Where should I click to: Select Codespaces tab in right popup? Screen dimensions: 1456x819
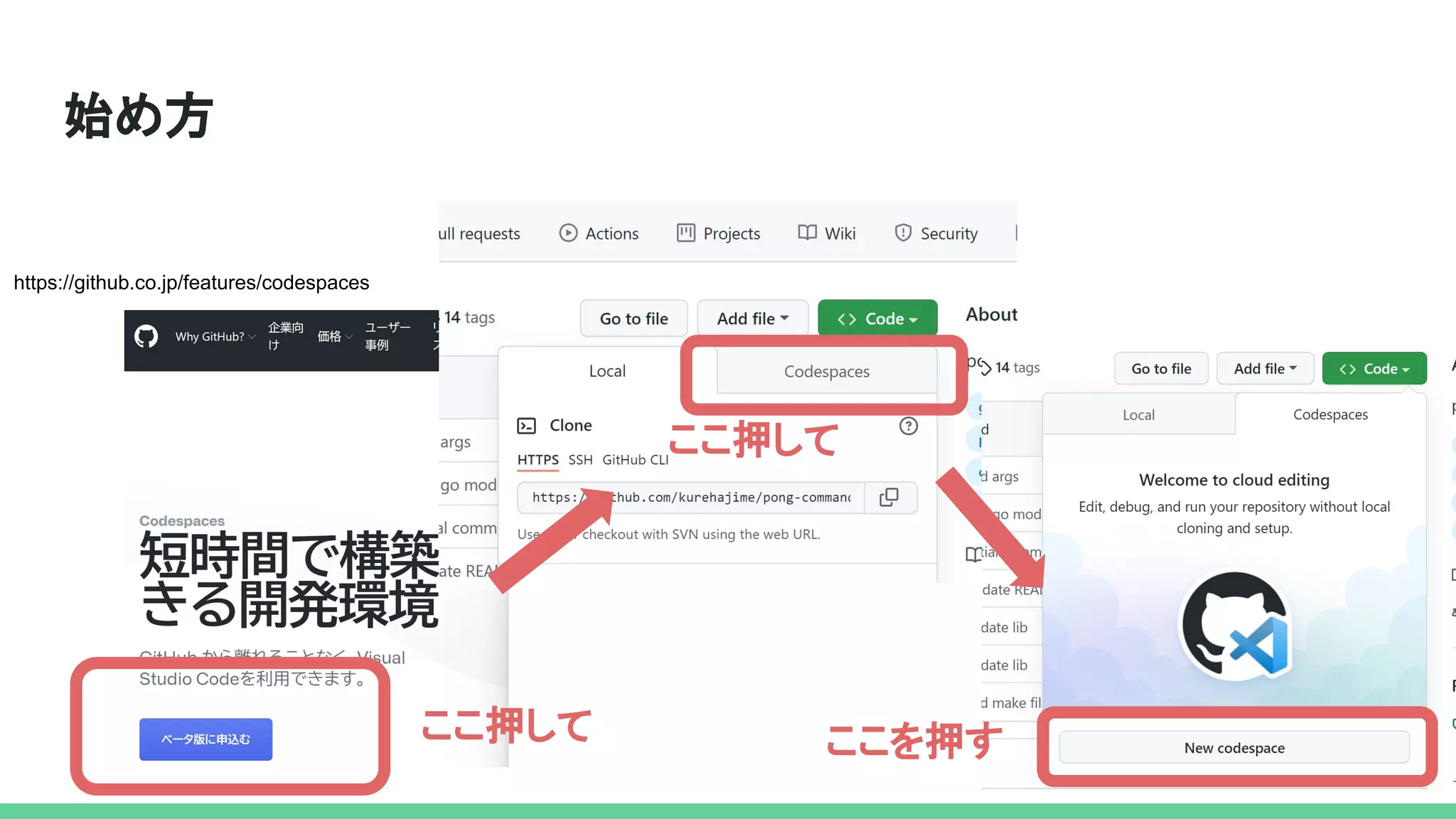coord(1330,414)
